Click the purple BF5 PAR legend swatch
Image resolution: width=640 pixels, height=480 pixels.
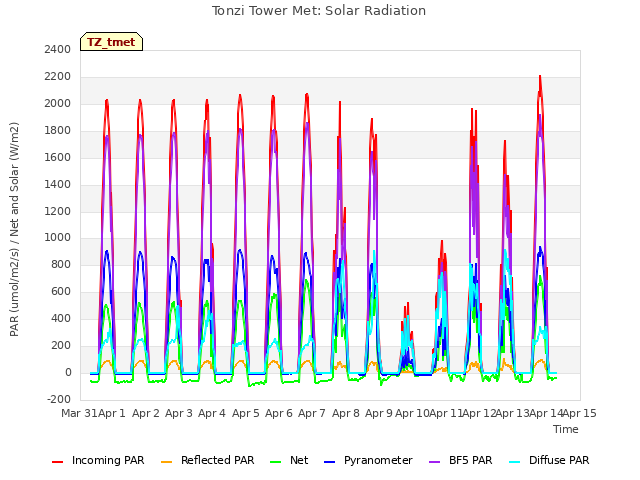click(435, 462)
